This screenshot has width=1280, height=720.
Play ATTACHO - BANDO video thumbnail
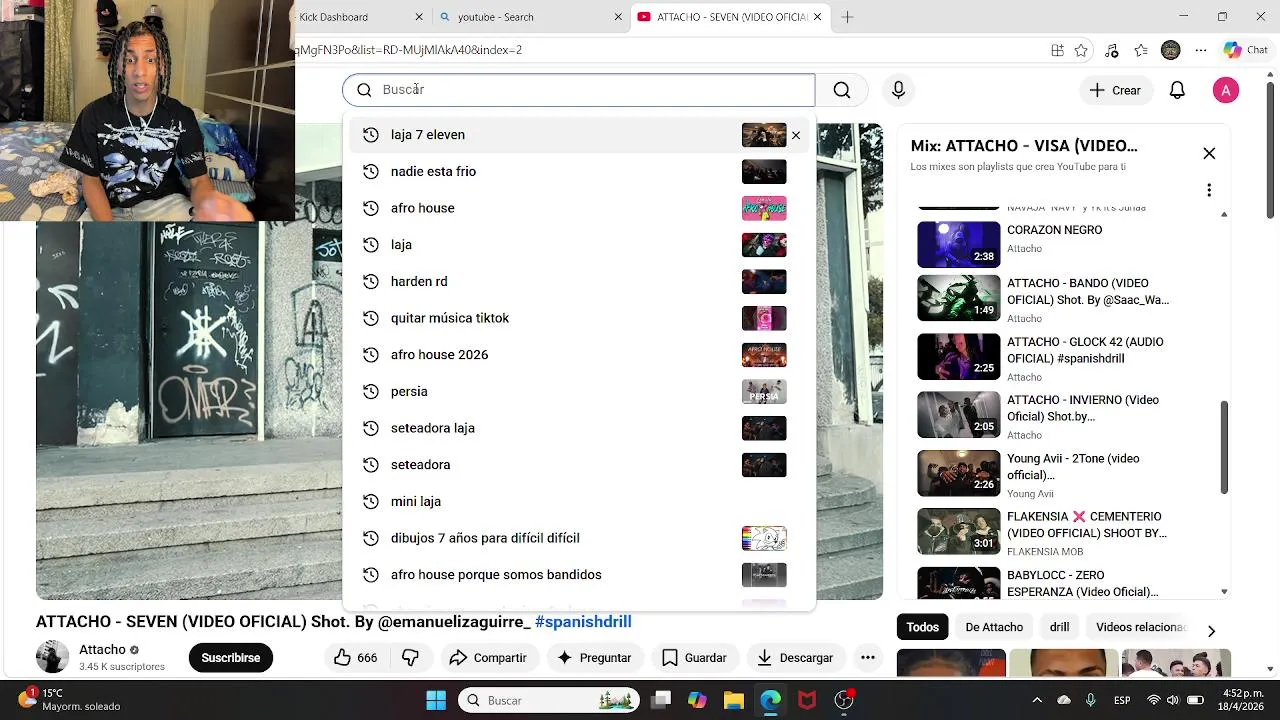[958, 298]
